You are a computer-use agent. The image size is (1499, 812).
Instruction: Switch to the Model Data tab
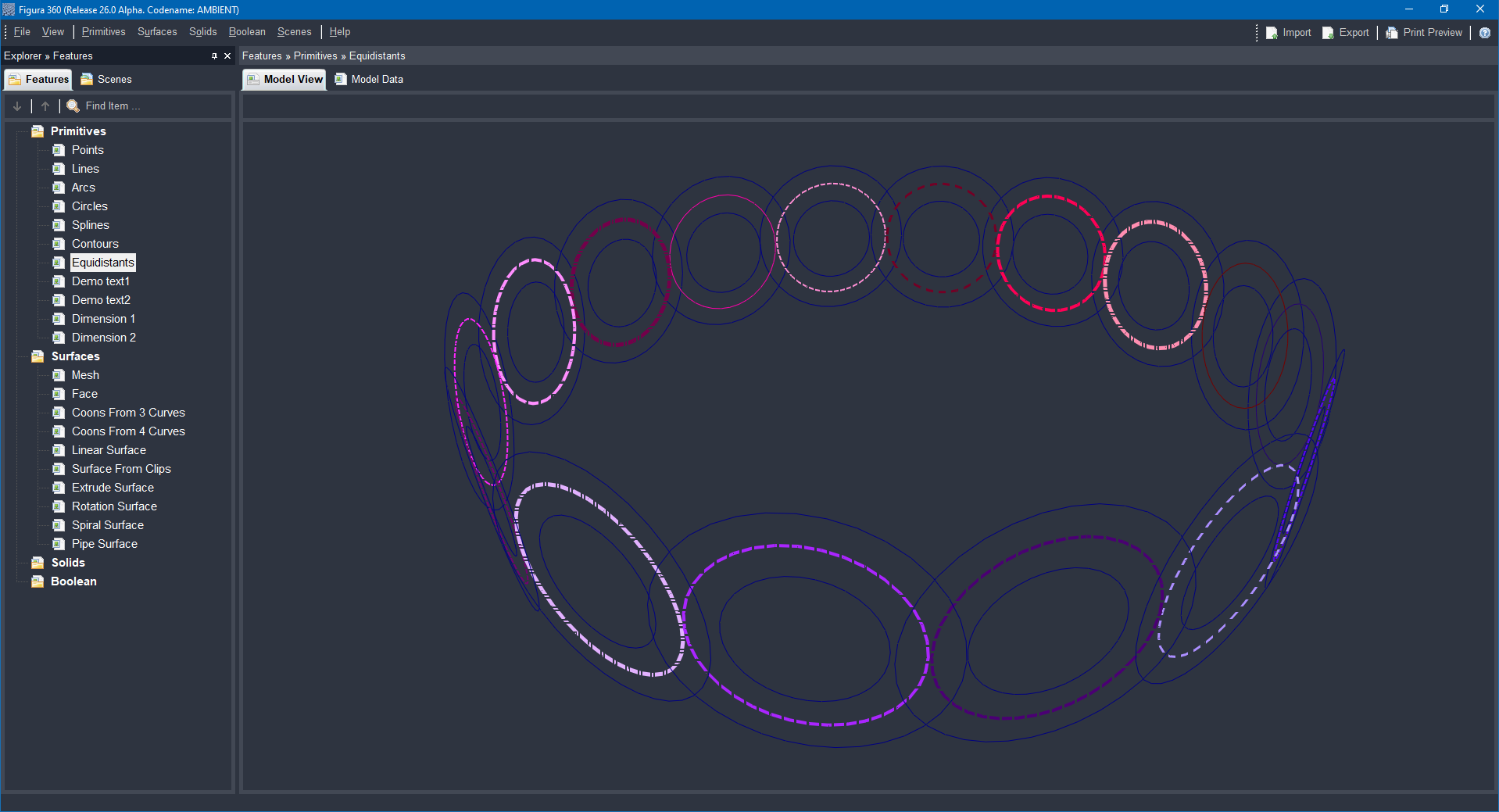coord(369,79)
